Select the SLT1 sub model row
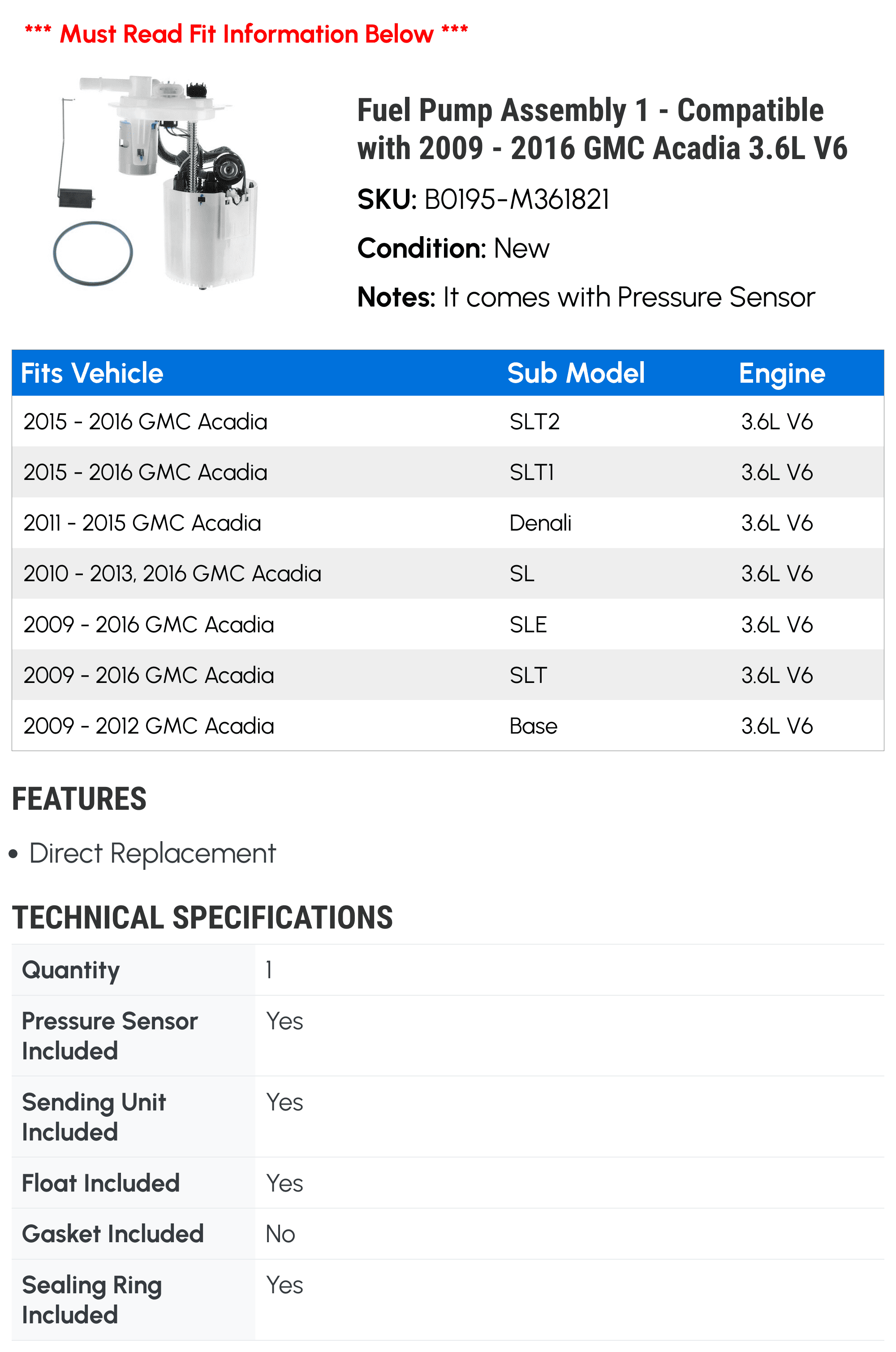Viewport: 896px width, 1352px height. click(448, 472)
